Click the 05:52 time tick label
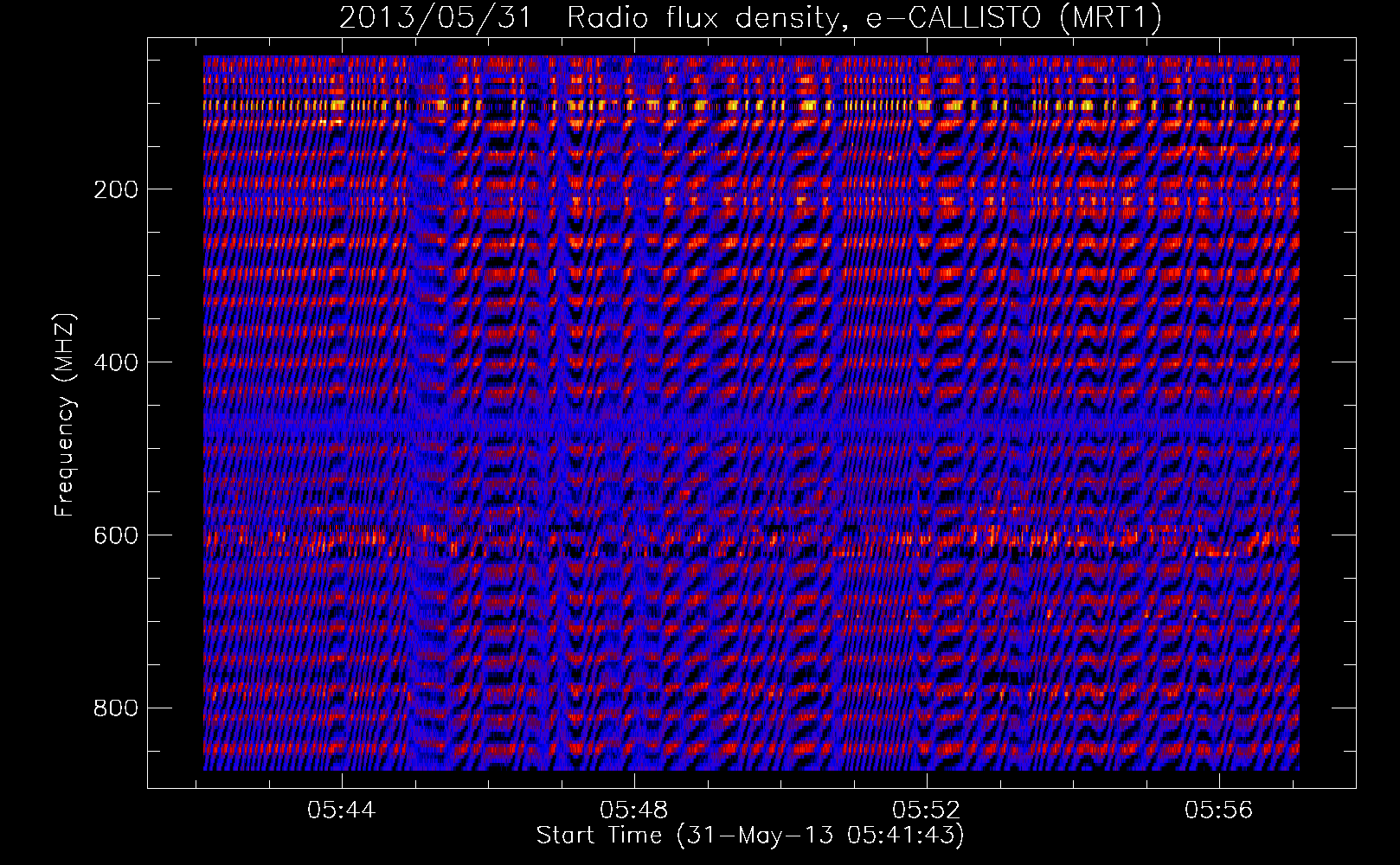 pyautogui.click(x=927, y=811)
